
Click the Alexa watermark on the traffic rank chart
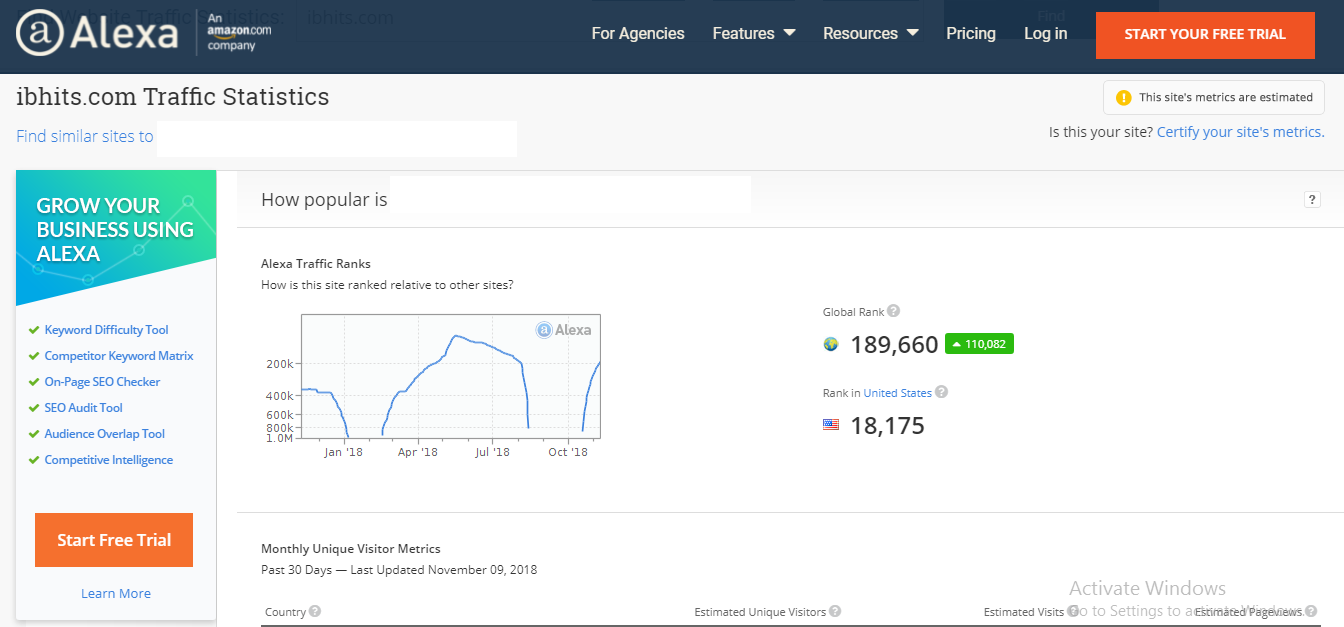[x=561, y=330]
